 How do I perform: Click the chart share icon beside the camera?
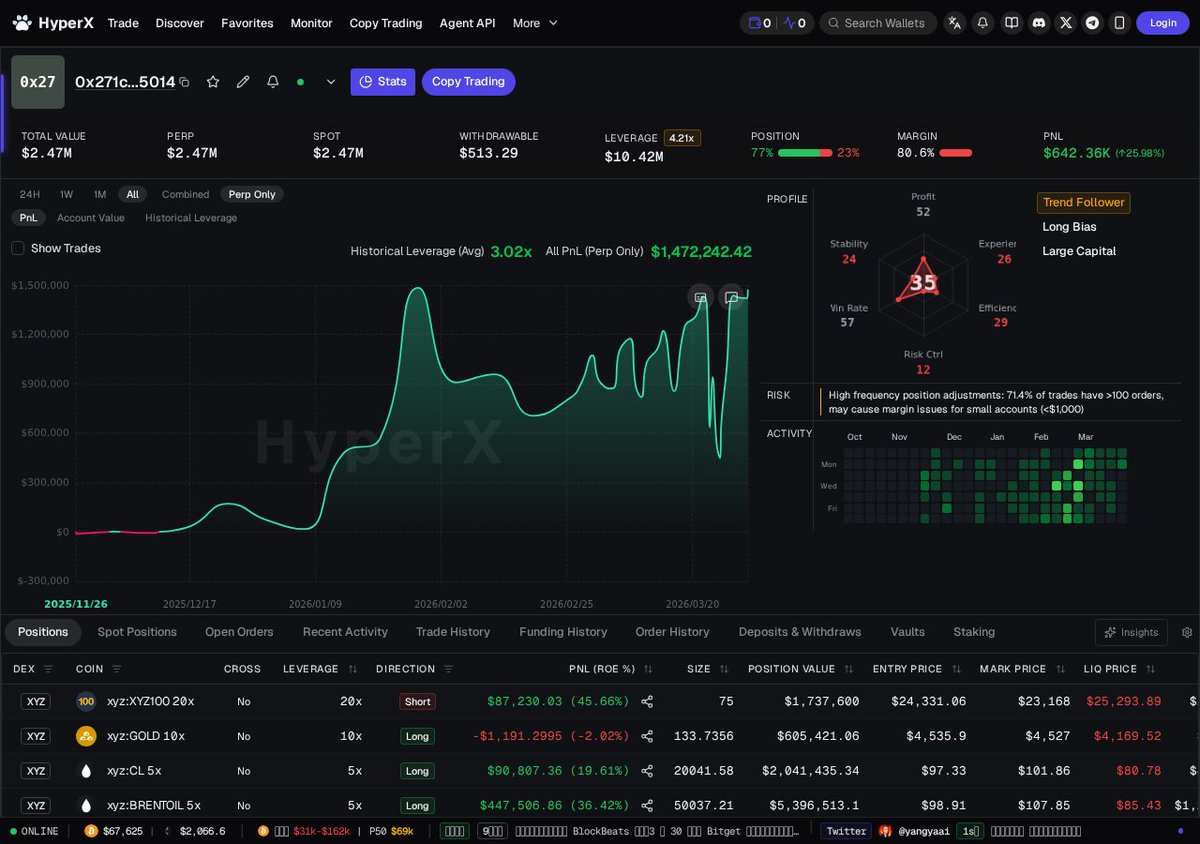(x=731, y=297)
